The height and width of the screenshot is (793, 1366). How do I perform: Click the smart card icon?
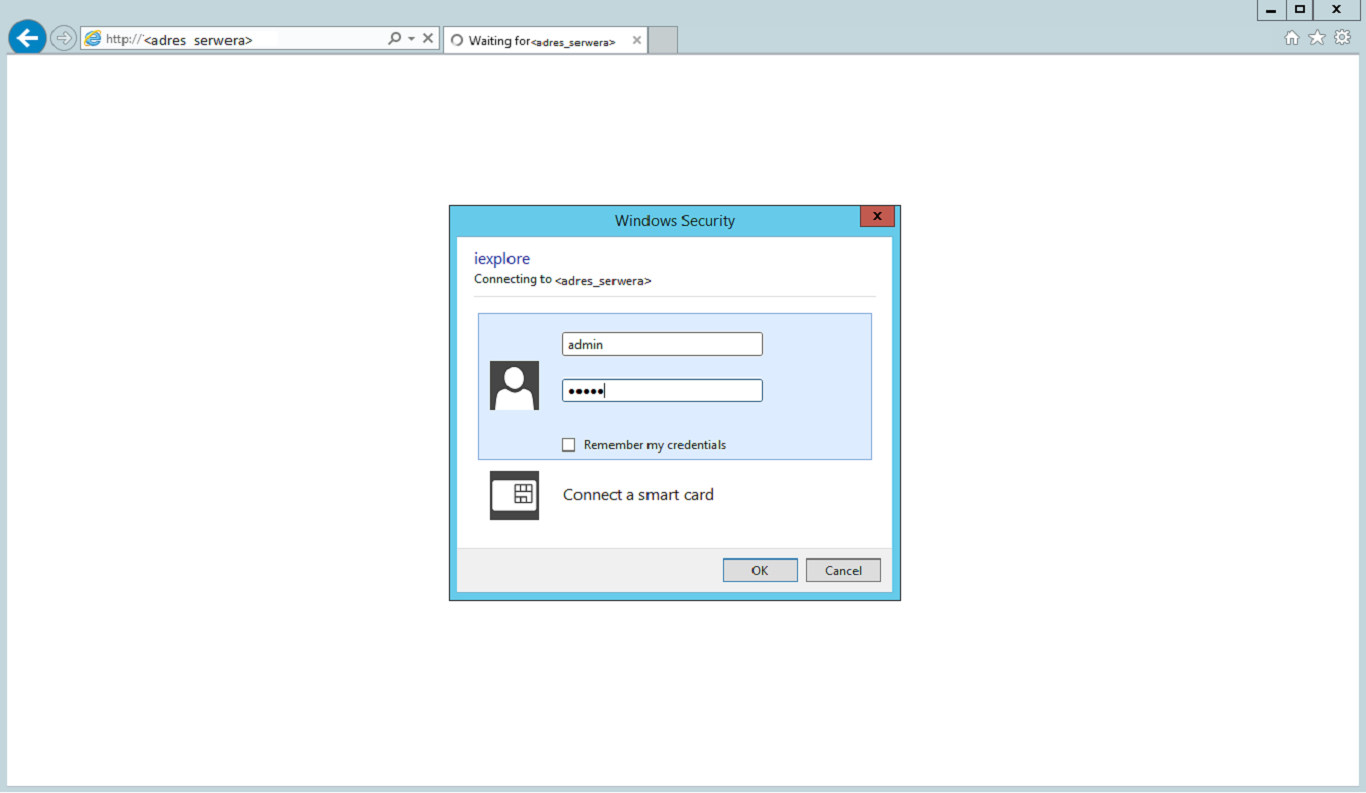[514, 495]
